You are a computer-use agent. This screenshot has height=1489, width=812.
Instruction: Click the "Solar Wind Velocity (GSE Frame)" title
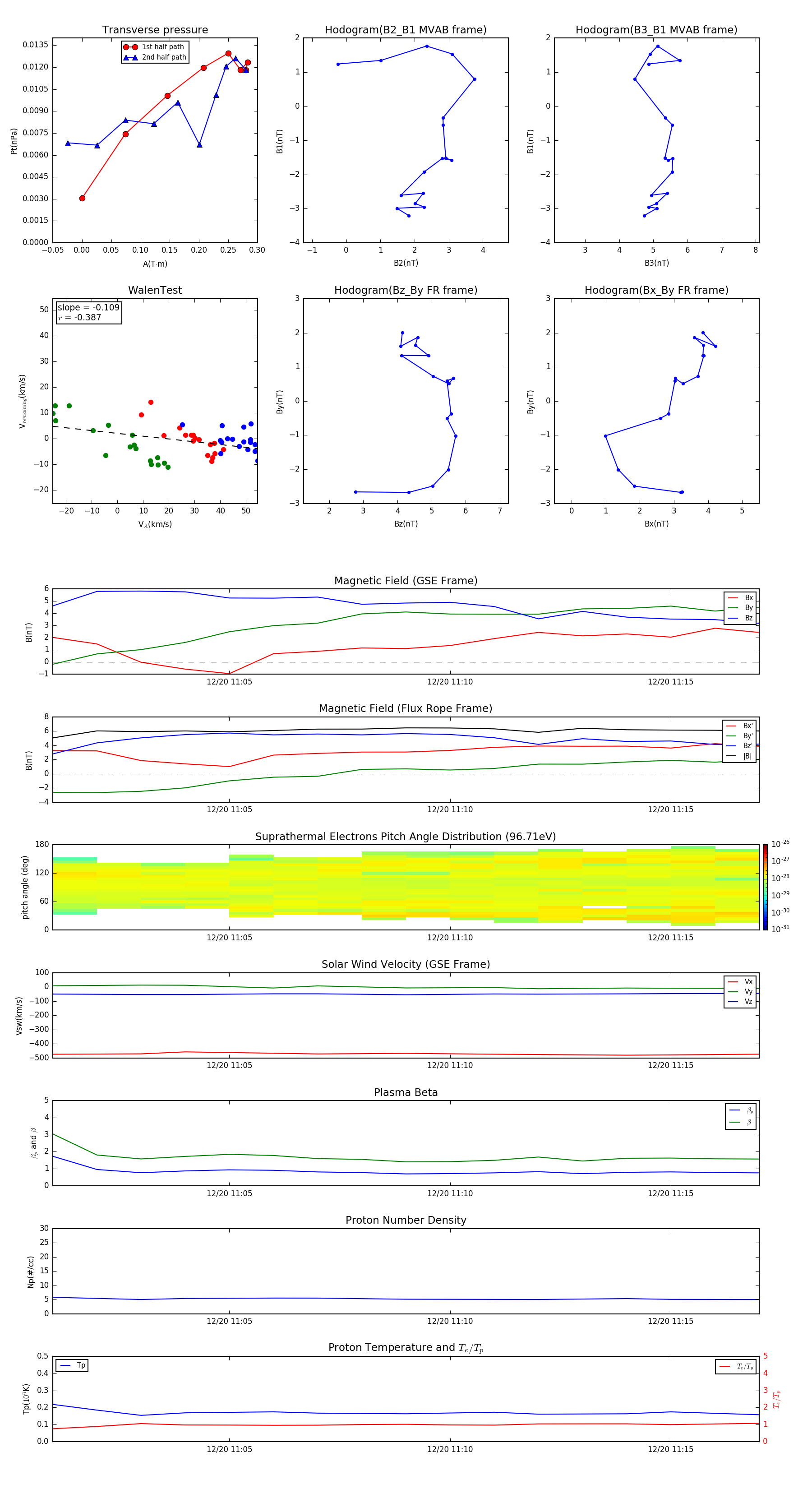(x=406, y=965)
